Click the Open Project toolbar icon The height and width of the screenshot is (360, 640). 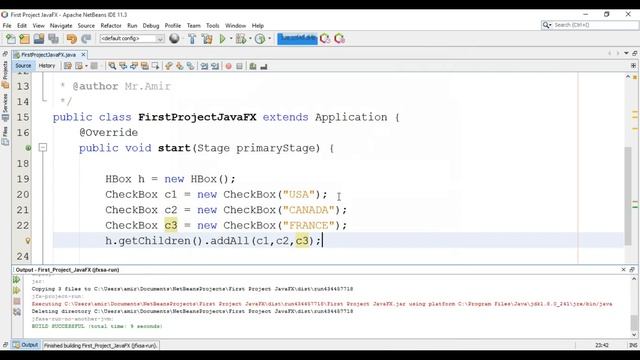coord(39,39)
